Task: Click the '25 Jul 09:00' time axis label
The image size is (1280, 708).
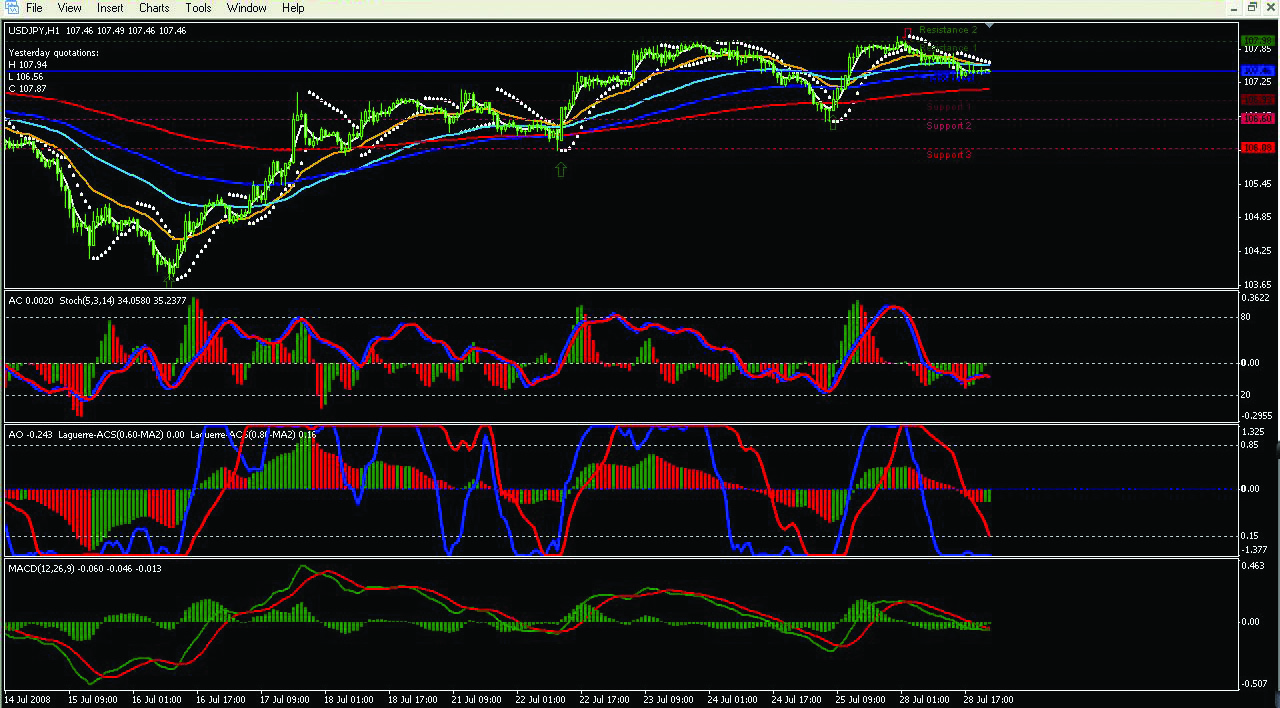Action: click(x=862, y=699)
